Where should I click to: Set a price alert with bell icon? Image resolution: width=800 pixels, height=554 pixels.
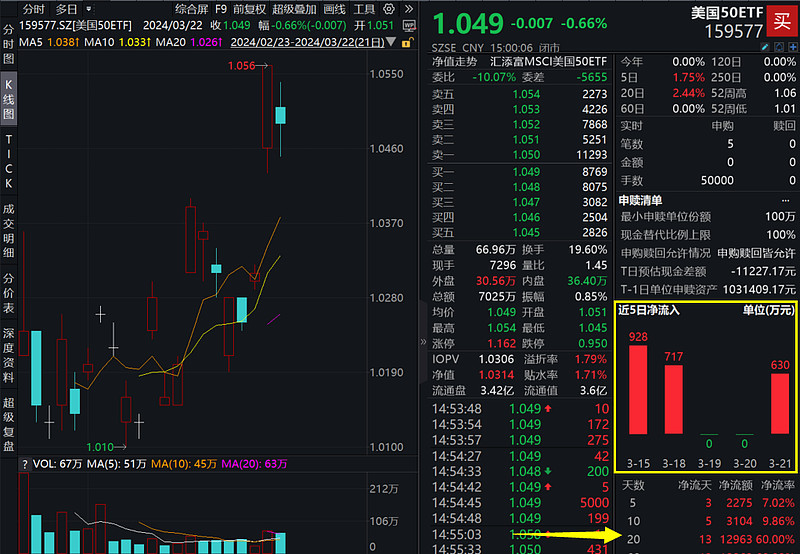(779, 47)
